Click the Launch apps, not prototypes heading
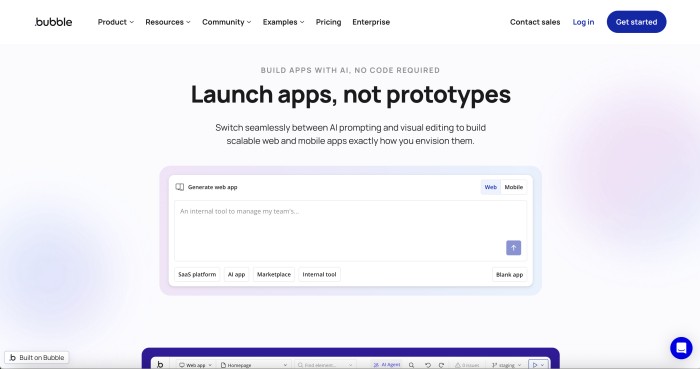Image resolution: width=700 pixels, height=369 pixels. tap(350, 95)
